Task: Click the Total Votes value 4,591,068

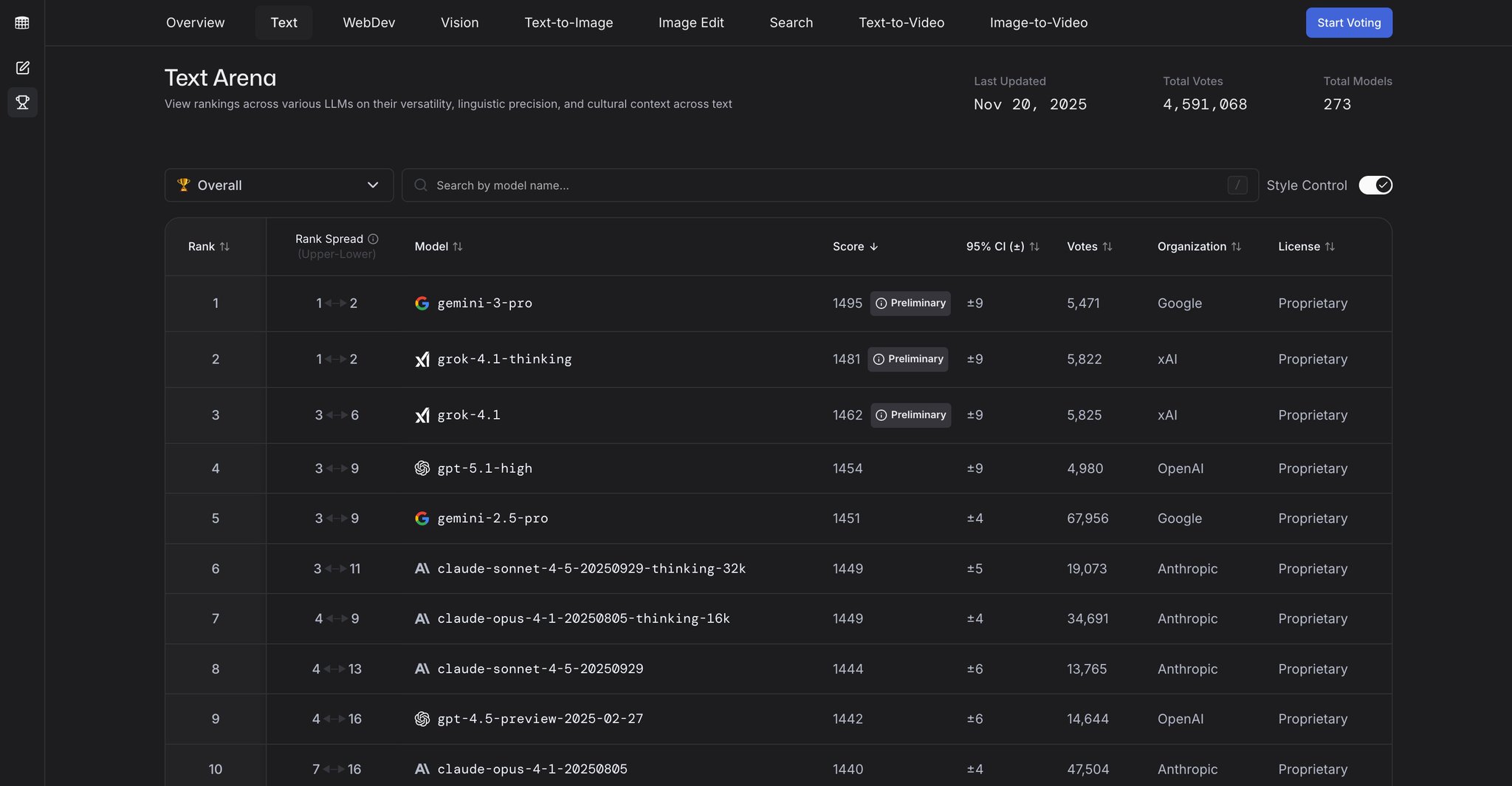Action: 1205,105
